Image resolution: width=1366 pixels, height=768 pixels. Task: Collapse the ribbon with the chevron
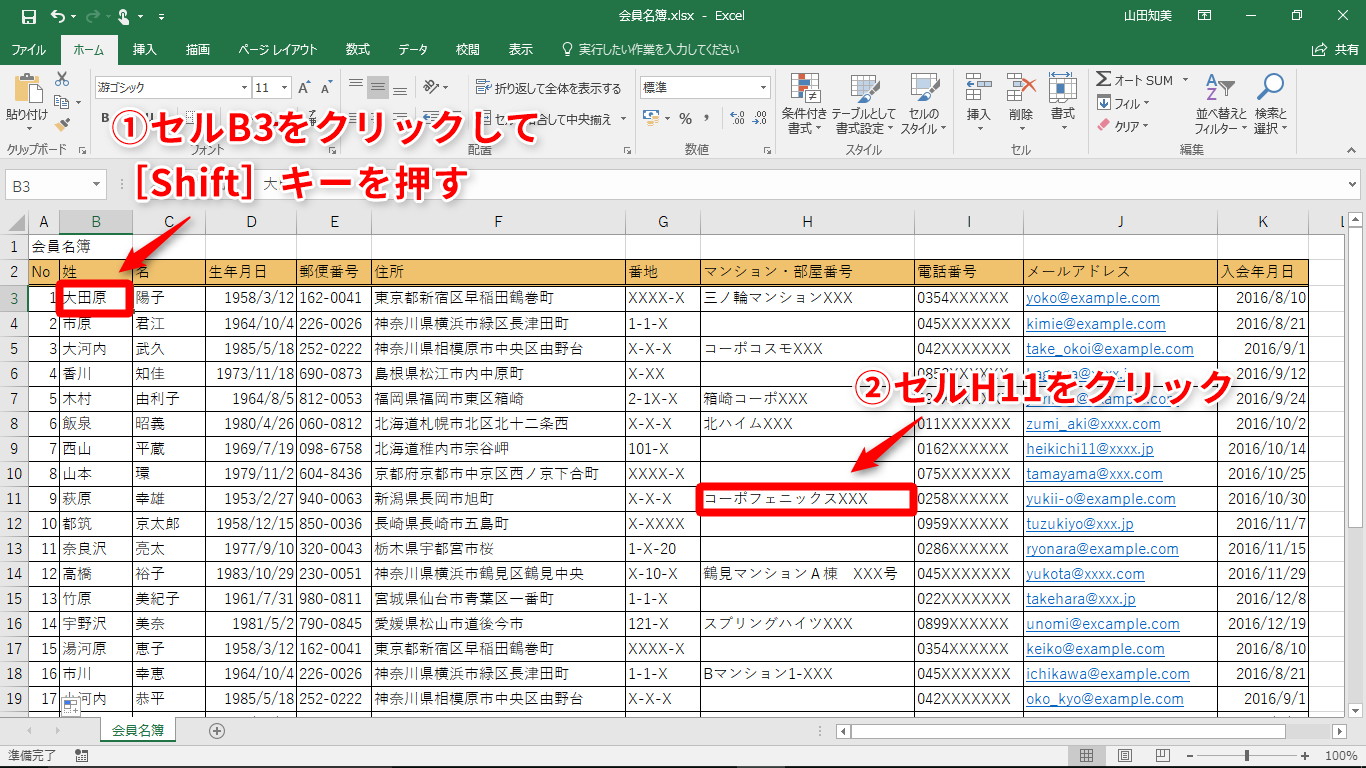click(x=1351, y=150)
